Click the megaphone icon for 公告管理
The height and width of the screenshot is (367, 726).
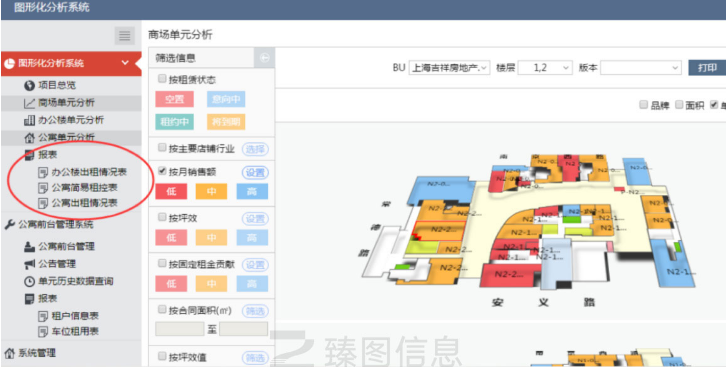pos(29,264)
